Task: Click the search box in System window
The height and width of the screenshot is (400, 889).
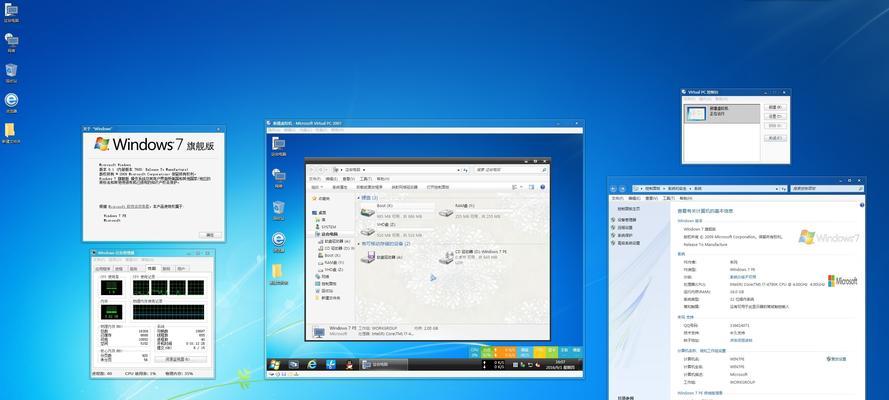Action: 827,189
